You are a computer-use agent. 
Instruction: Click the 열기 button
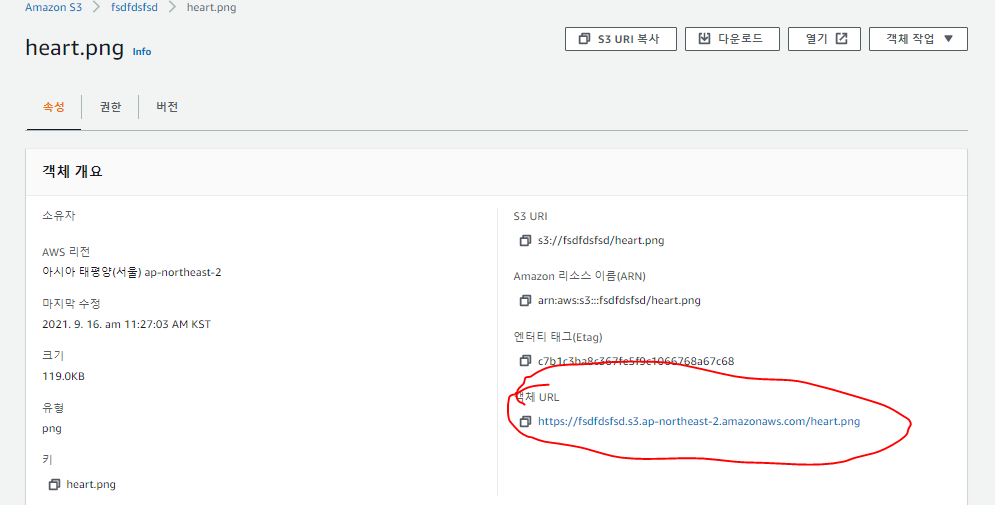pos(824,39)
